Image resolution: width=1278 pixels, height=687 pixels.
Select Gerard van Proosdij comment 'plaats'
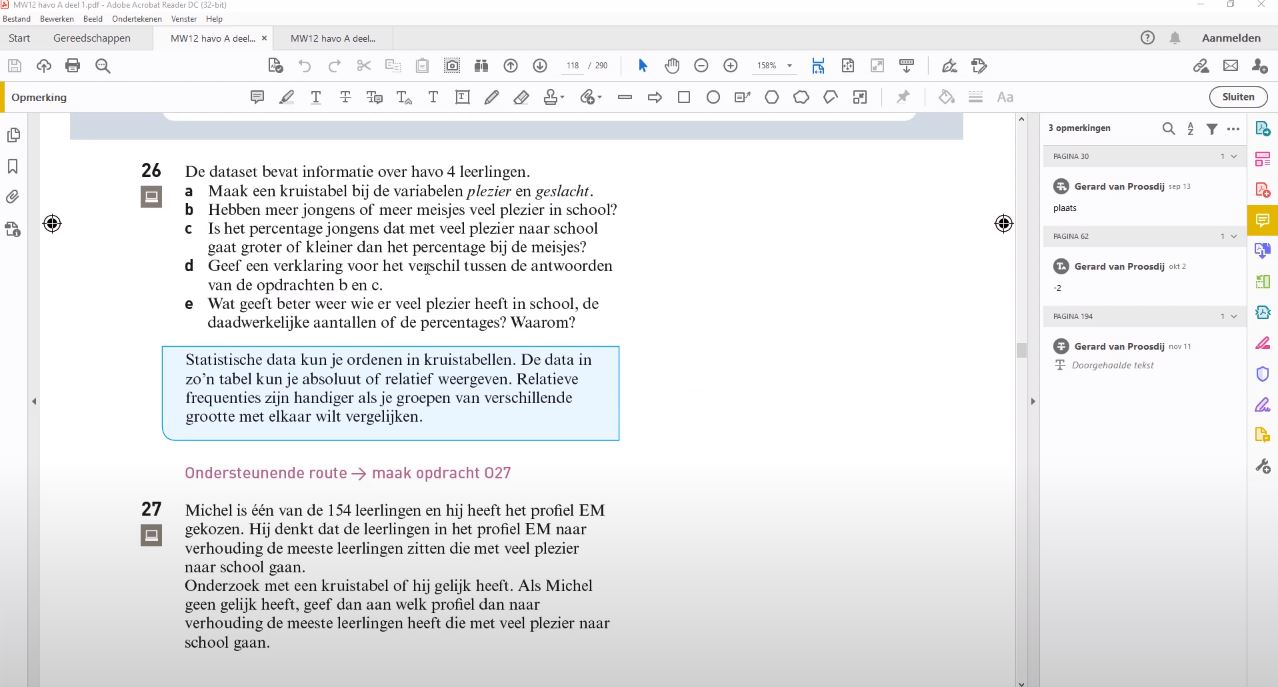pos(1144,197)
